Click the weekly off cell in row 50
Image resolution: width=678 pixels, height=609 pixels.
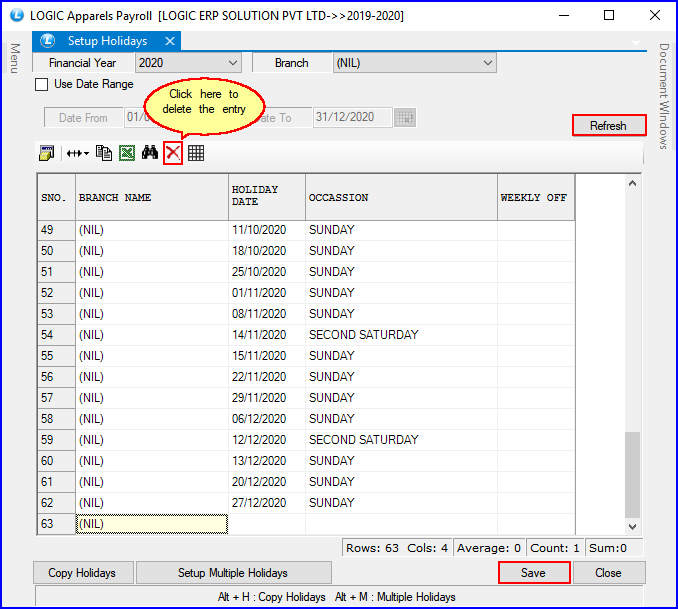pos(536,251)
